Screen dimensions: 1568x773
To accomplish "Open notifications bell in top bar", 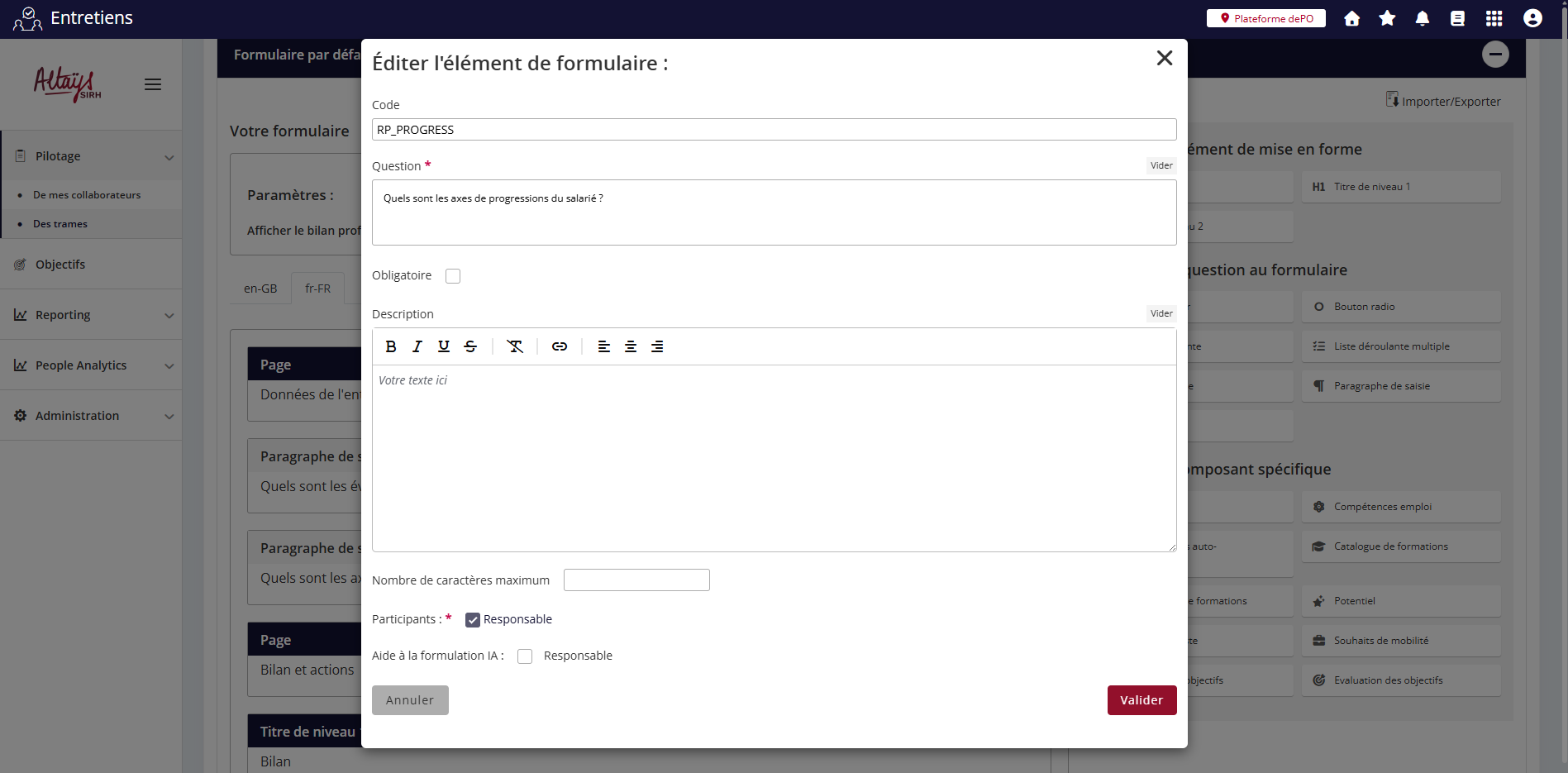I will pos(1422,18).
